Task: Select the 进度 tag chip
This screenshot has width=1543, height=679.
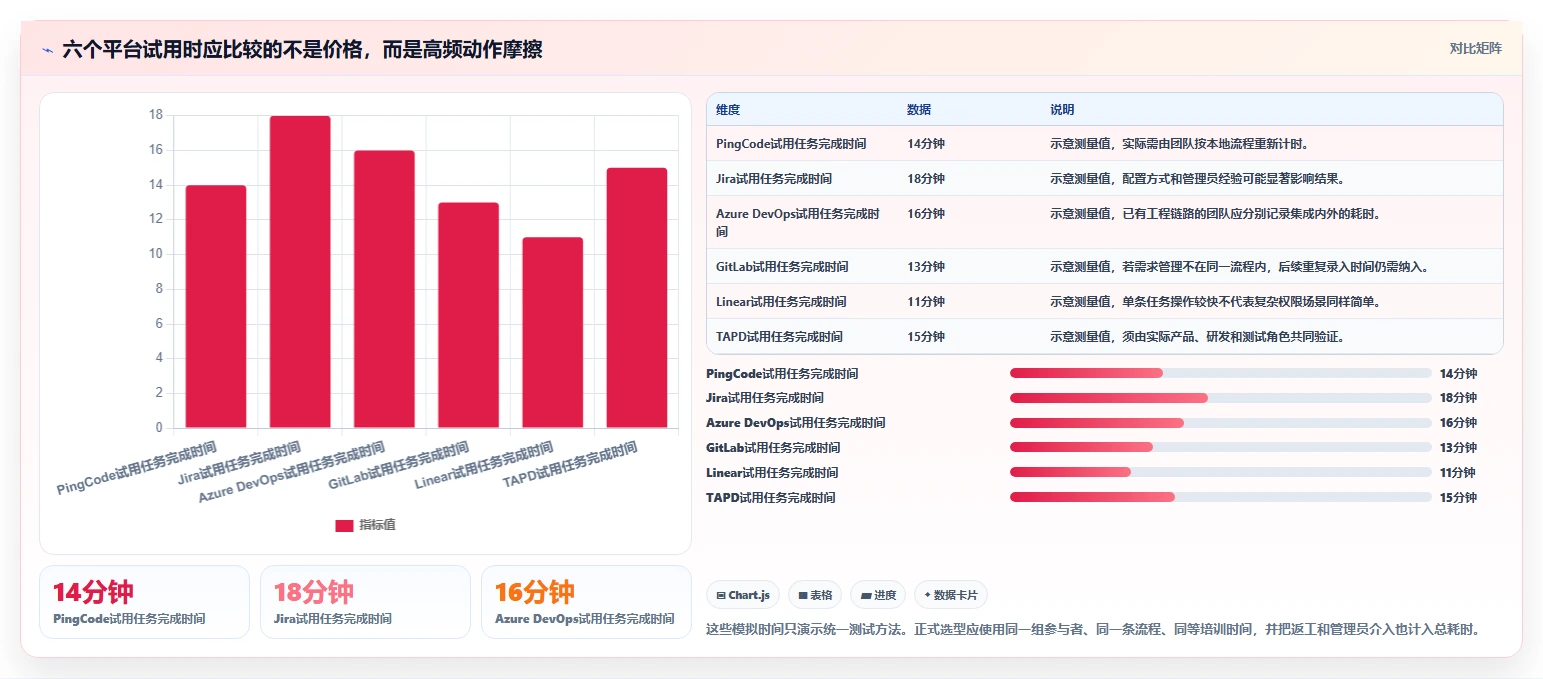Action: 878,595
